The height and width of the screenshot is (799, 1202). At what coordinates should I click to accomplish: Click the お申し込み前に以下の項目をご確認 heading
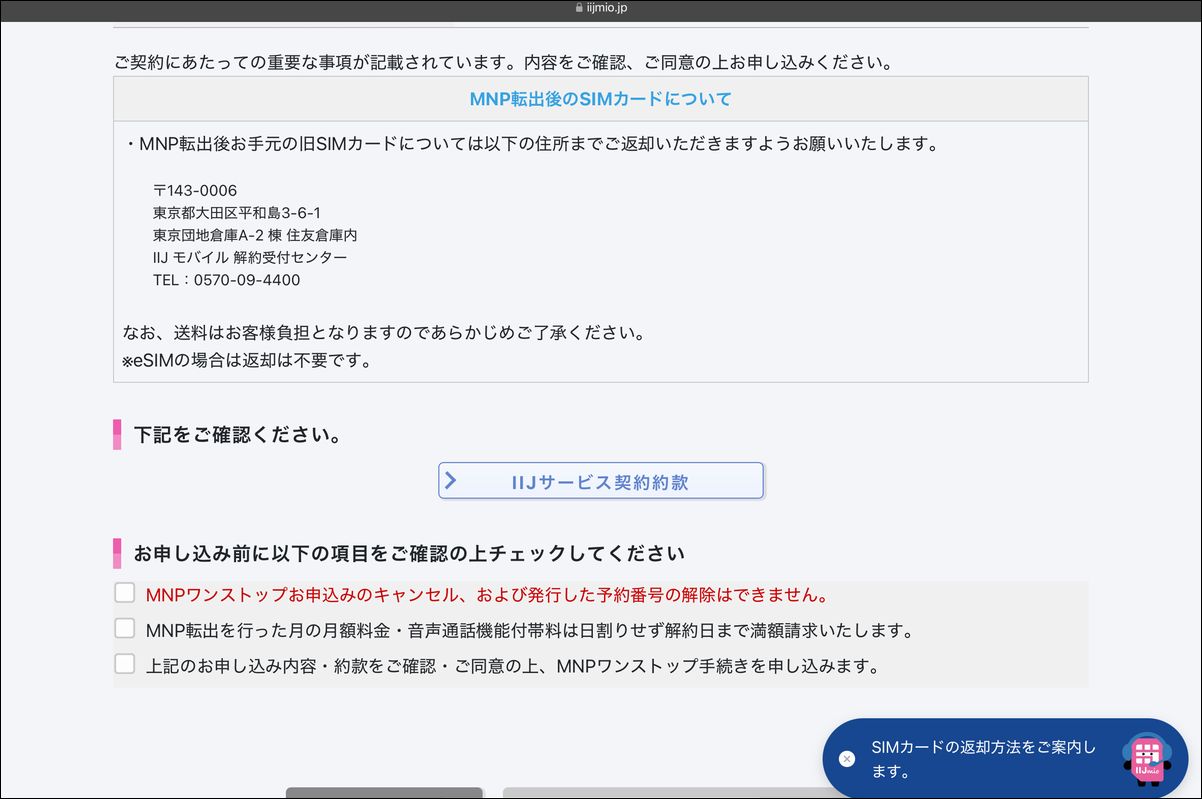pyautogui.click(x=410, y=553)
